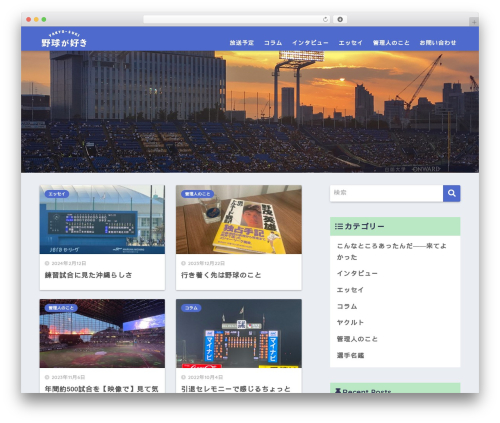Open 放送予定 menu item
Screen dimensions: 500x423
coord(242,43)
